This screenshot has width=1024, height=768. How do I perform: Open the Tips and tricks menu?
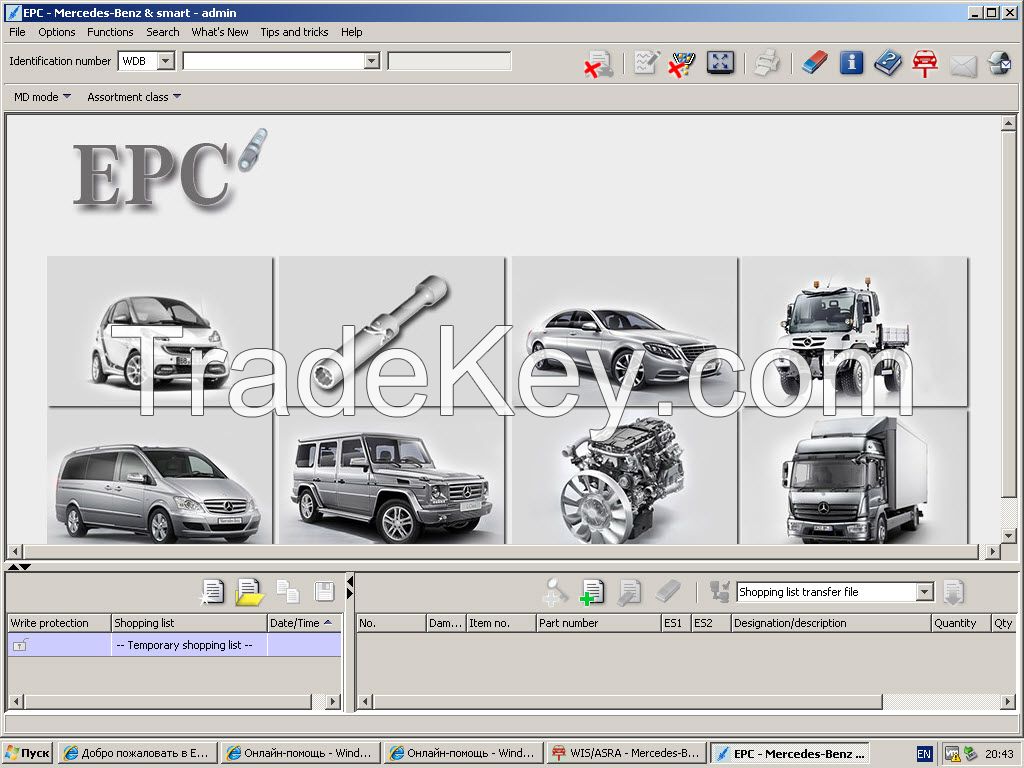coord(294,32)
